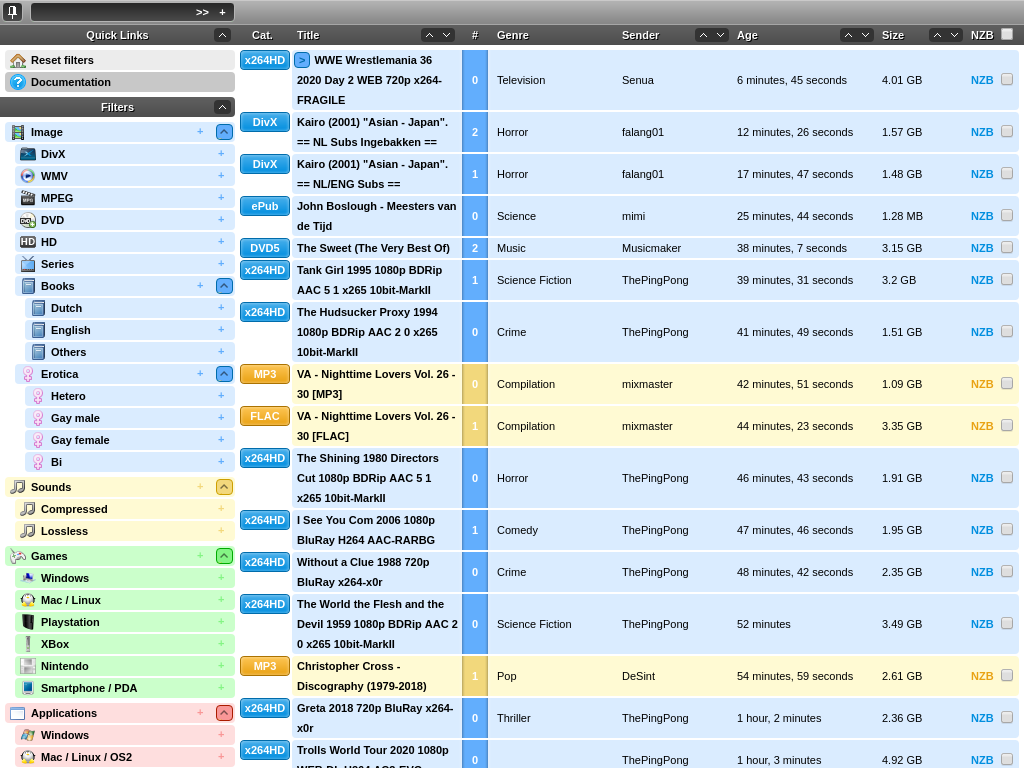
Task: Click the DVD filter icon
Action: 28,220
